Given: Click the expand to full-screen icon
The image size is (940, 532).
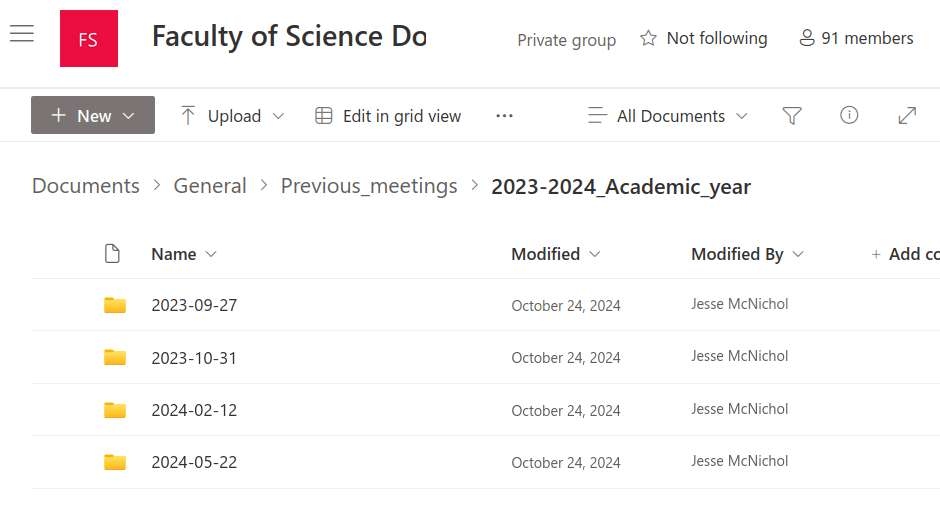Looking at the screenshot, I should click(x=907, y=116).
